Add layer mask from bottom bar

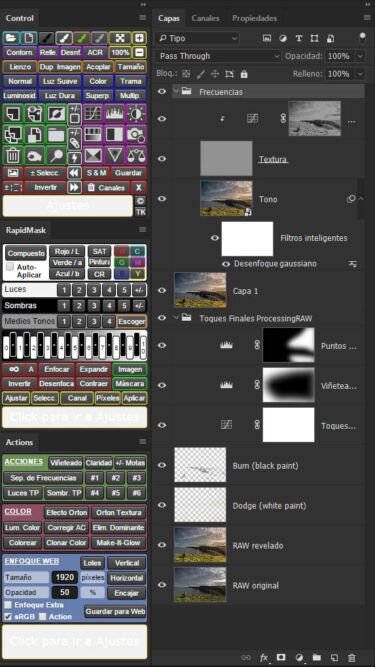tap(281, 657)
